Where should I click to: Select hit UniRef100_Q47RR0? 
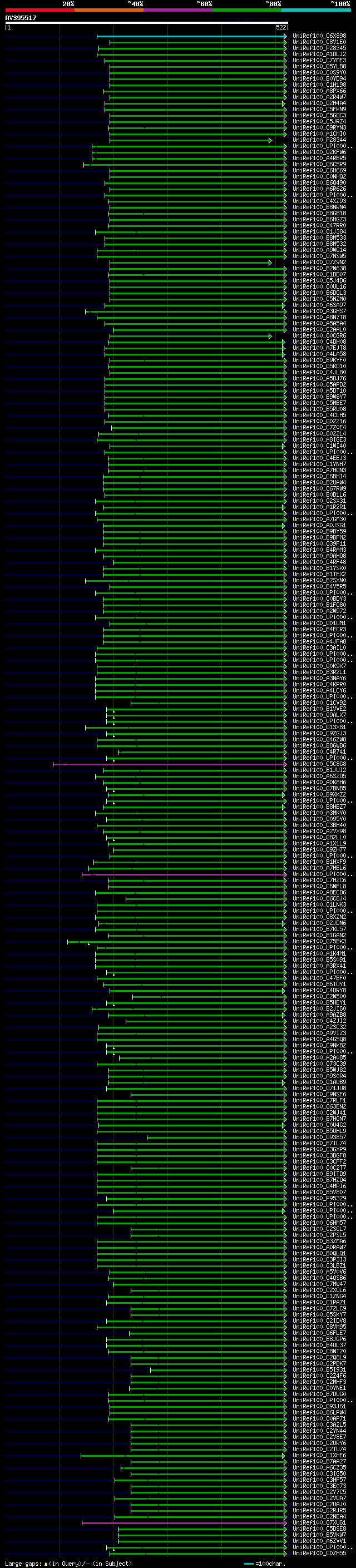pos(319,225)
